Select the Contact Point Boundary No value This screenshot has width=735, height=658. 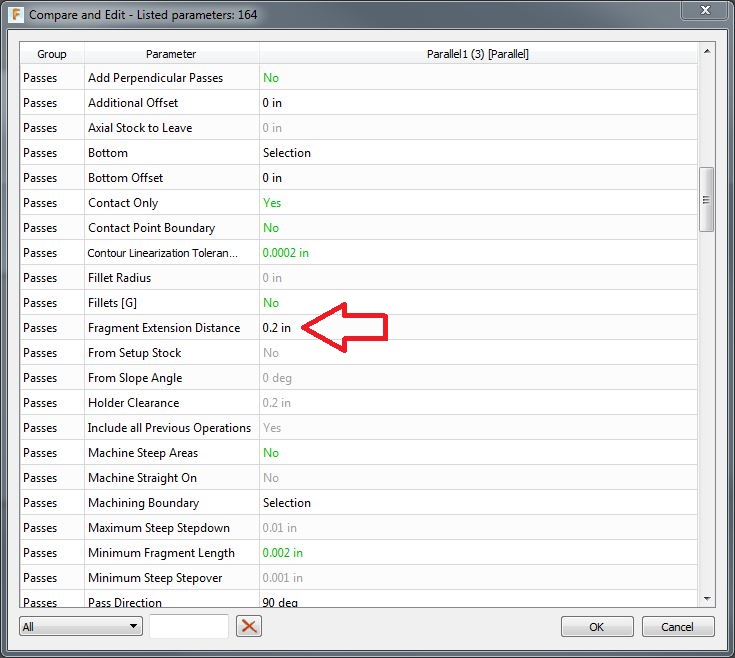(271, 228)
